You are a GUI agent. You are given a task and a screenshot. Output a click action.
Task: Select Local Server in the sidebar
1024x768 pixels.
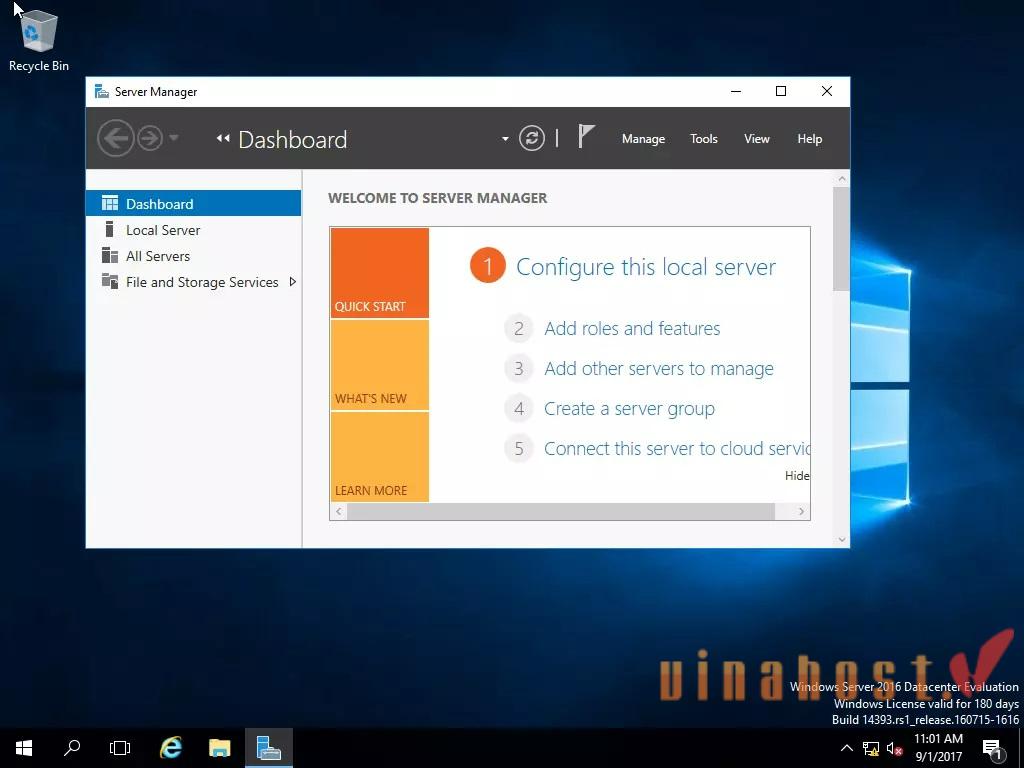(x=163, y=230)
